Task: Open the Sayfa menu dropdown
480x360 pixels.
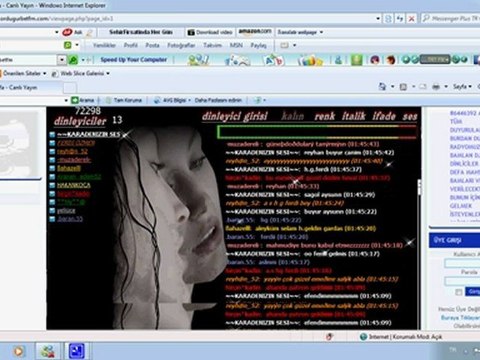Action: pos(462,87)
